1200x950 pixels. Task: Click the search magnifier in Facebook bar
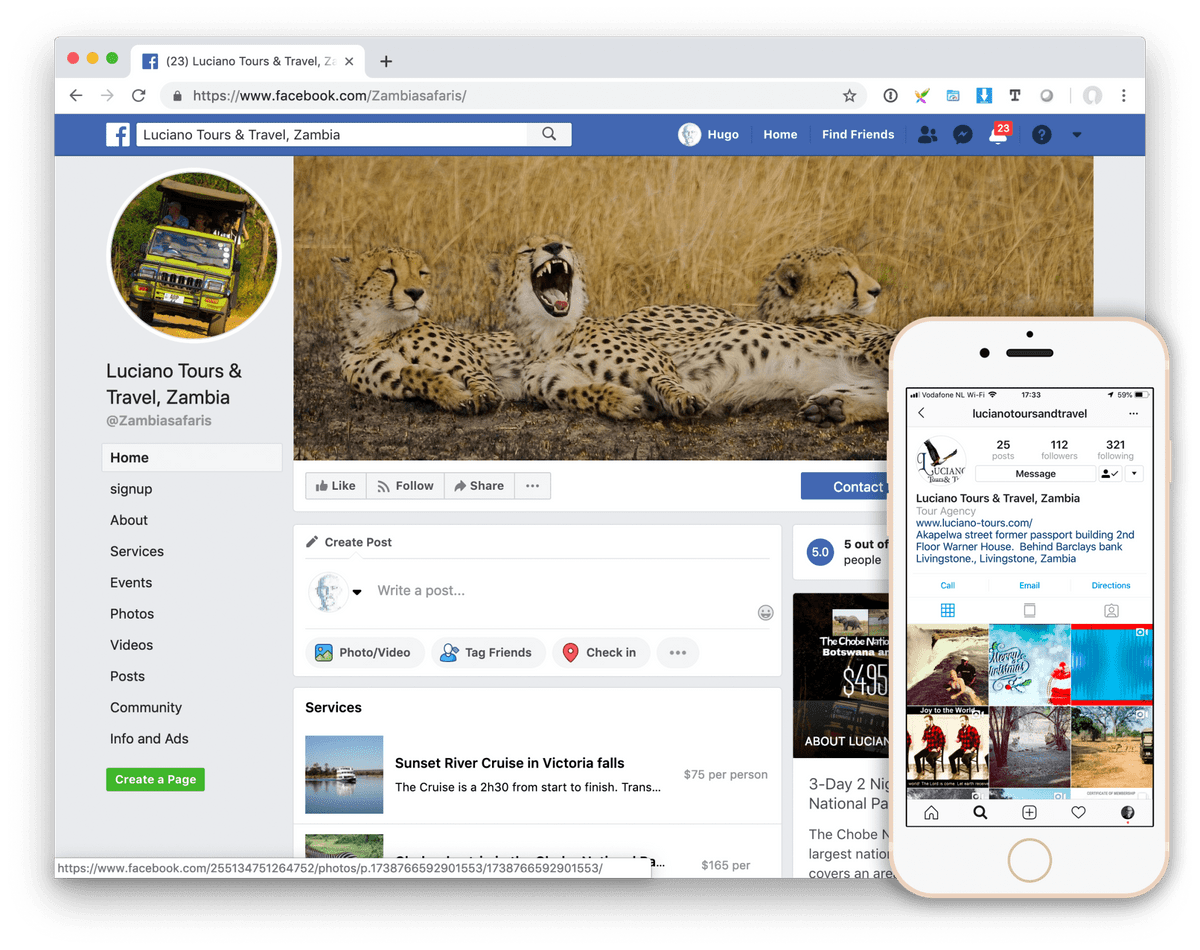(x=549, y=134)
